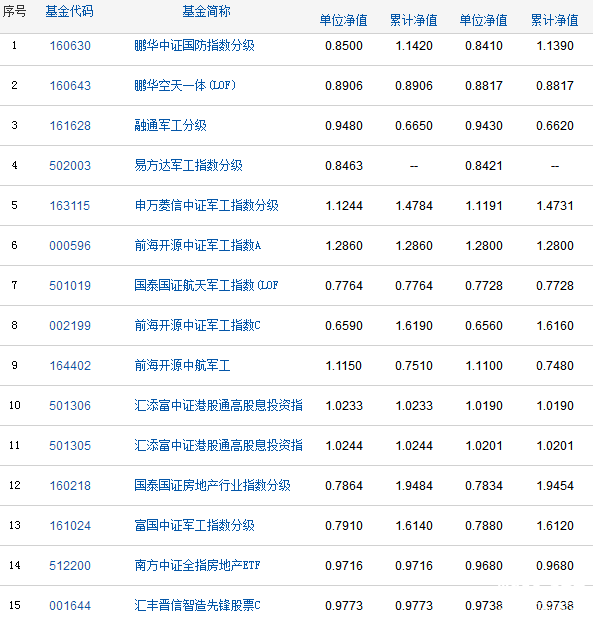Image resolution: width=593 pixels, height=619 pixels.
Task: Sort by first 累计净值 column header
Action: (414, 21)
